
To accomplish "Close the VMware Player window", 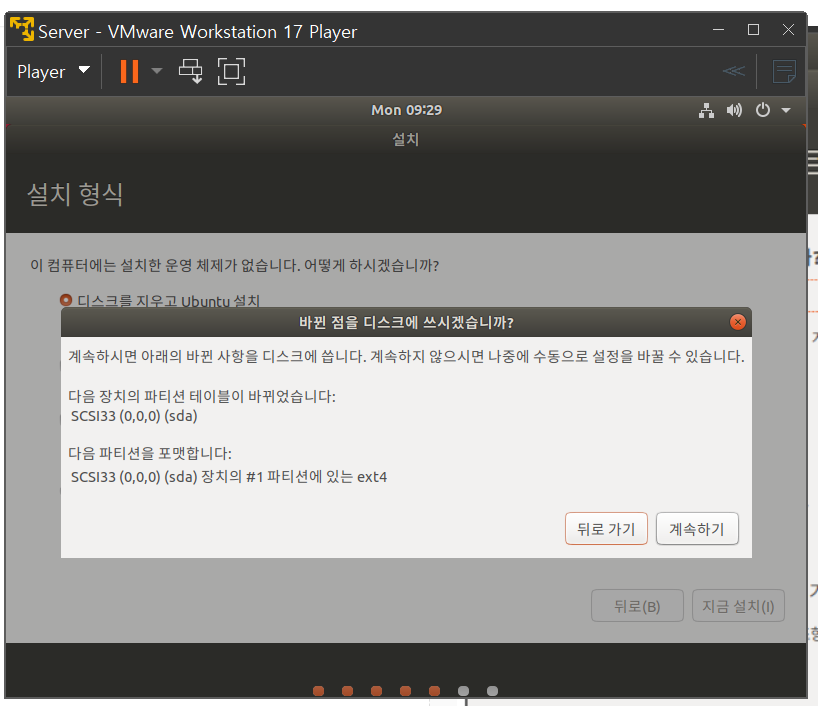I will pyautogui.click(x=788, y=30).
